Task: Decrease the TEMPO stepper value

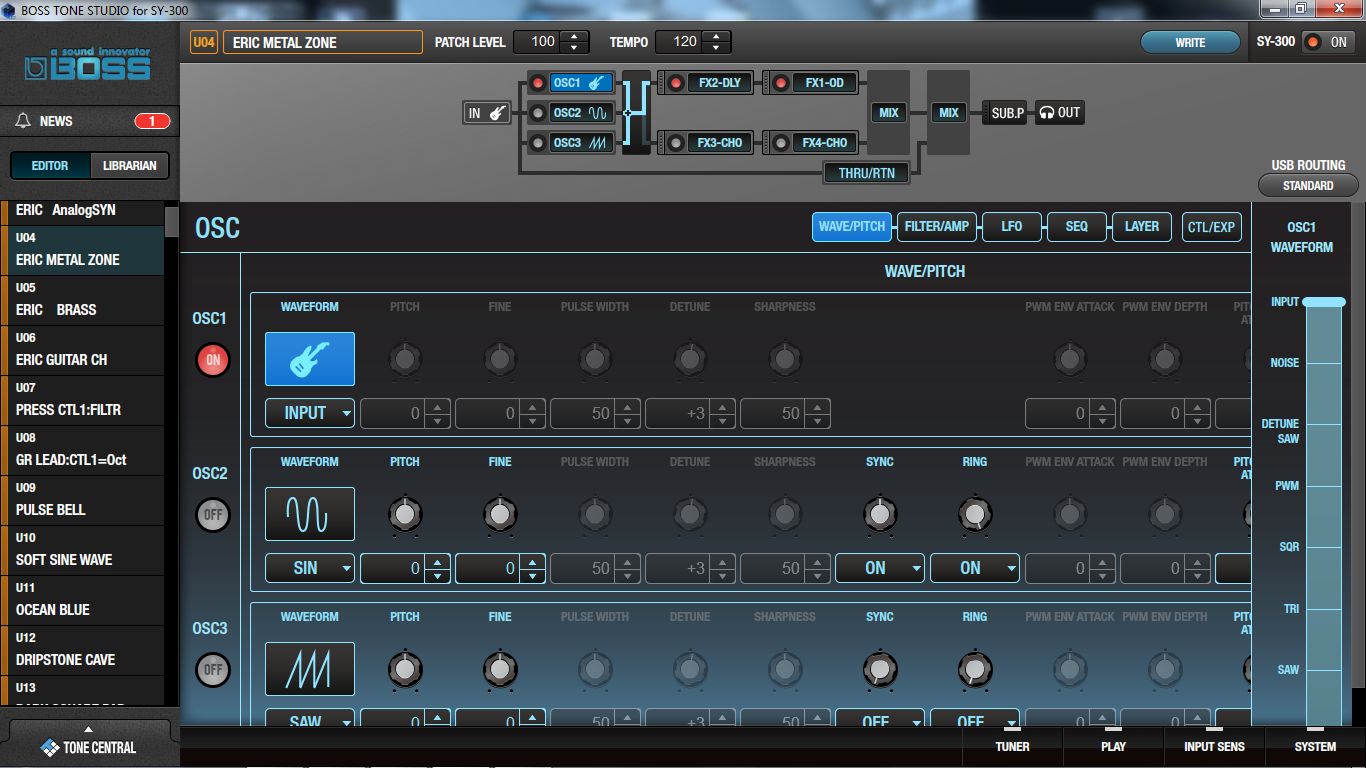Action: [x=716, y=48]
